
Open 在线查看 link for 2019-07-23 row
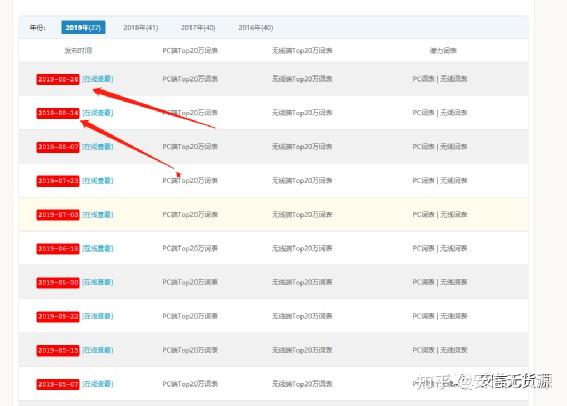[98, 180]
